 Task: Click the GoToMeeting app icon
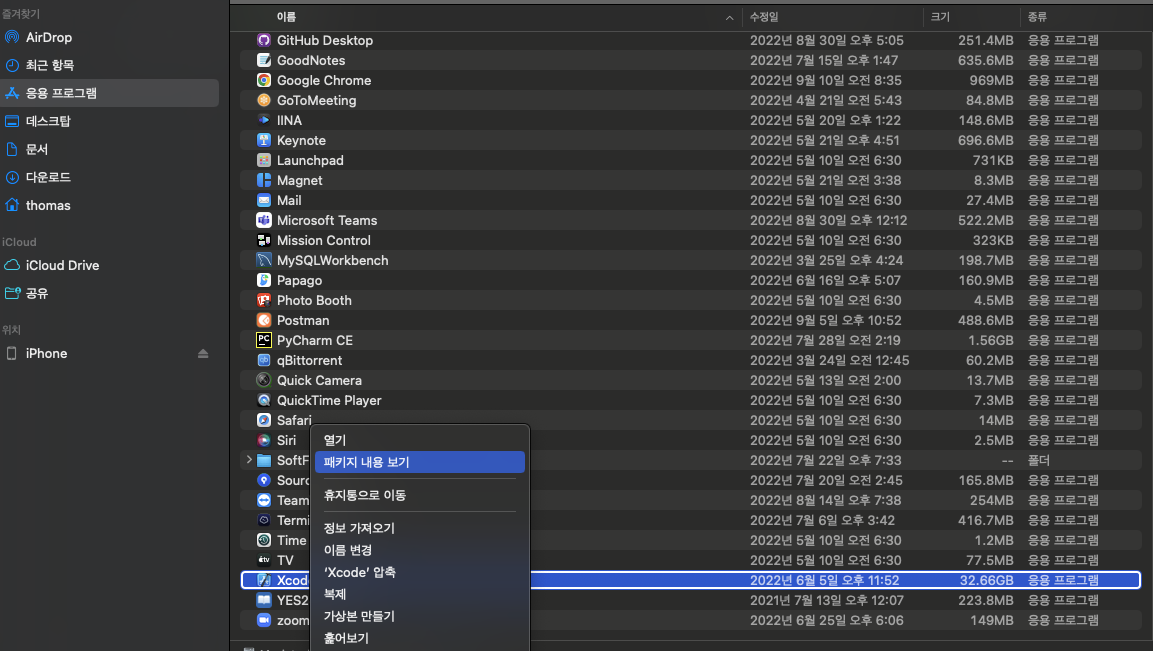tap(264, 100)
